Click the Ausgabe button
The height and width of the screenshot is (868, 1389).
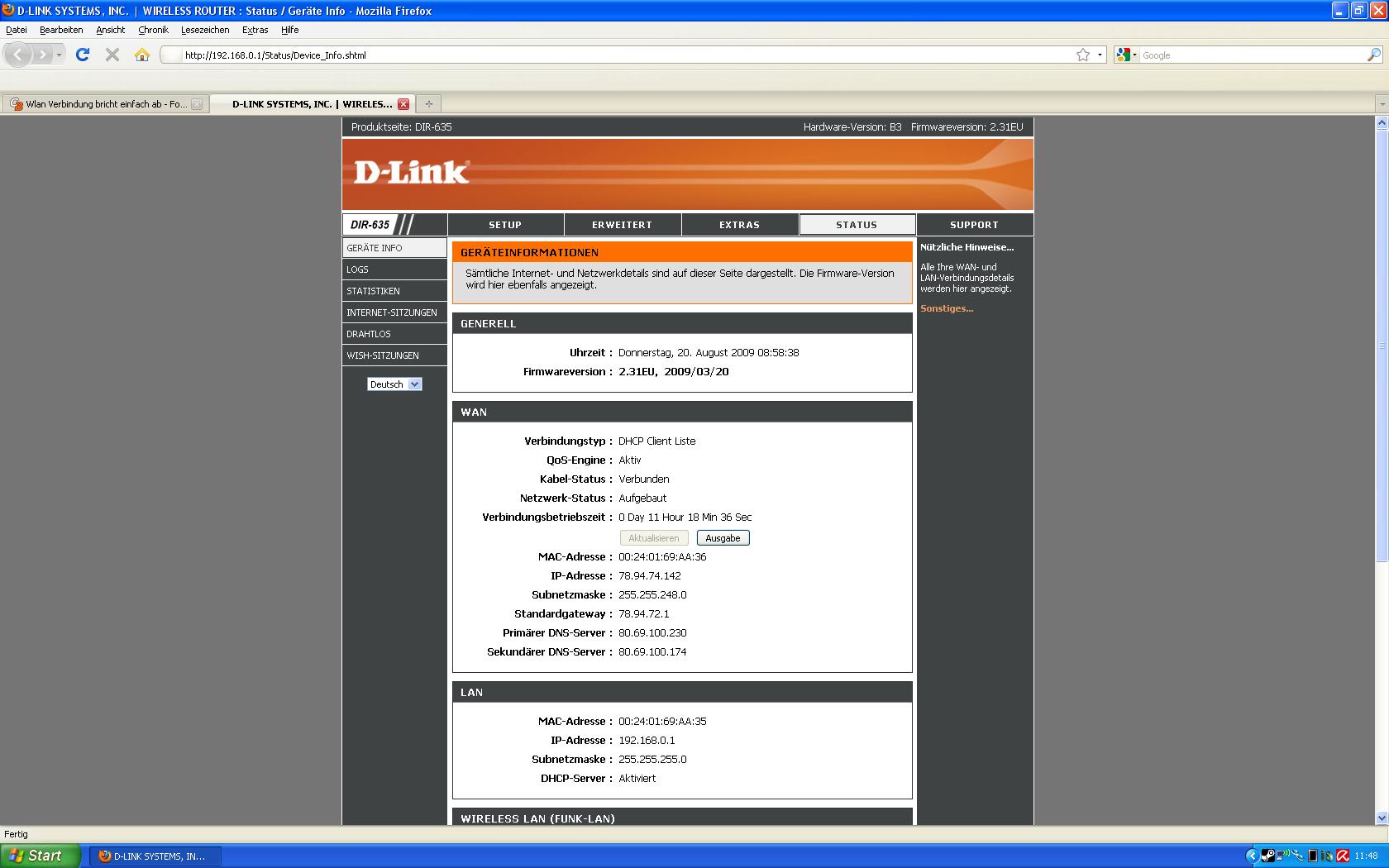point(723,538)
